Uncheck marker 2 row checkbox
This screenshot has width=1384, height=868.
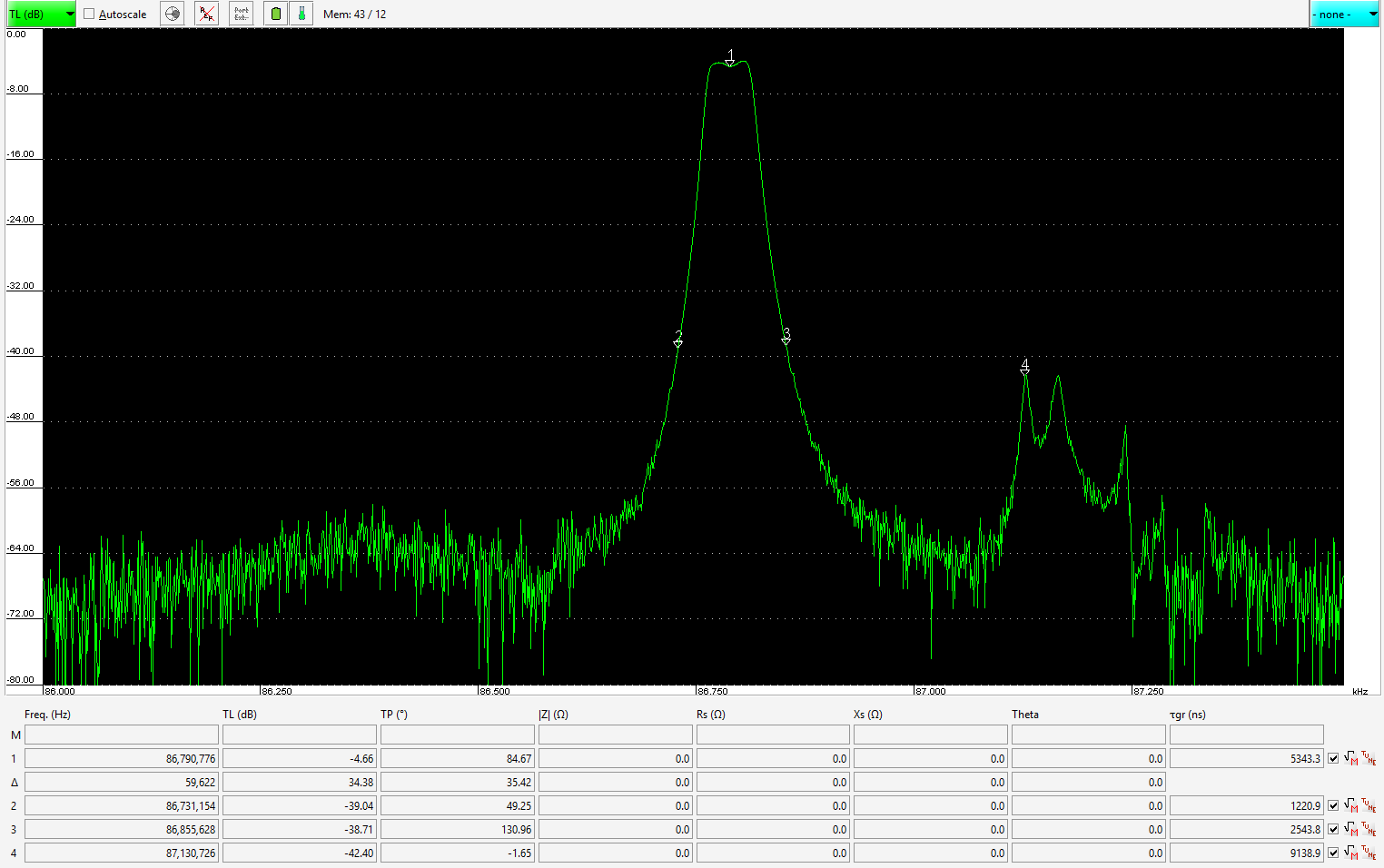(1333, 805)
